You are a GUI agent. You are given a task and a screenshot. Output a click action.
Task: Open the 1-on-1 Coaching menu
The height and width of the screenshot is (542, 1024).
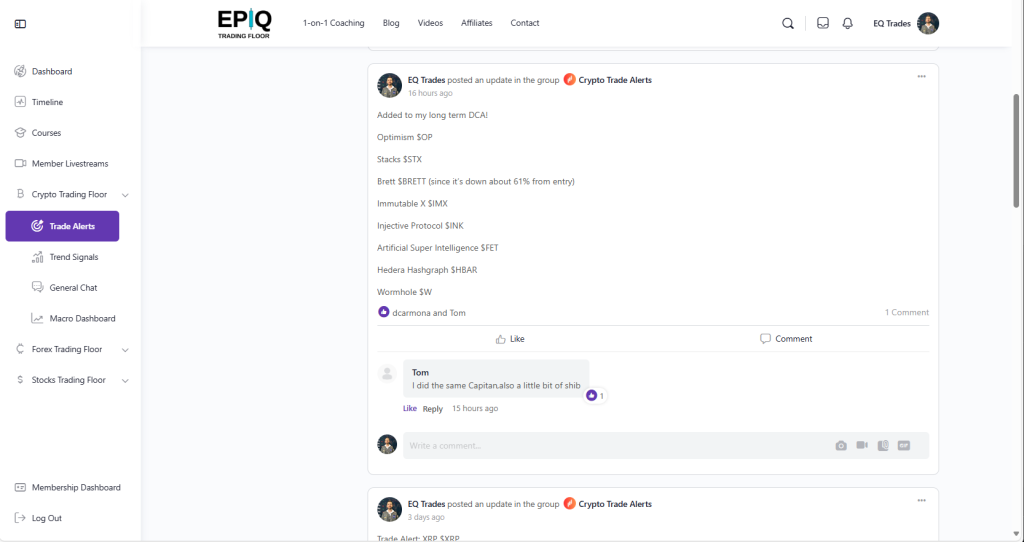tap(334, 23)
